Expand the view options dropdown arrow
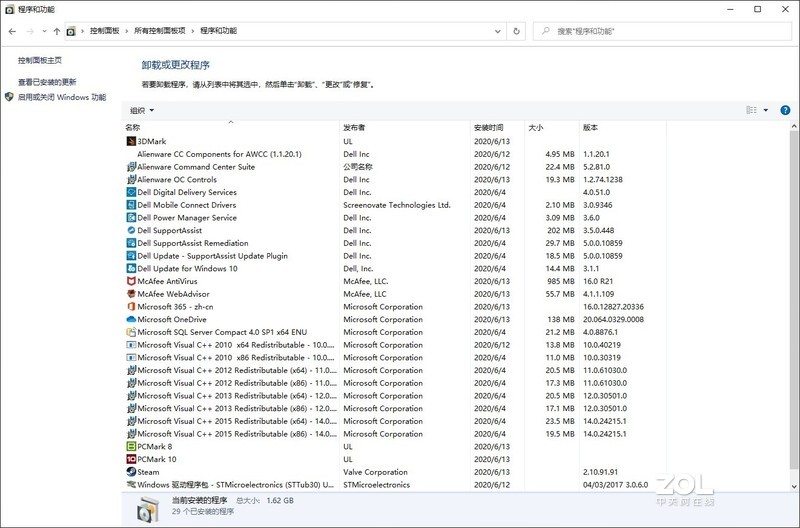The height and width of the screenshot is (528, 800). (765, 110)
